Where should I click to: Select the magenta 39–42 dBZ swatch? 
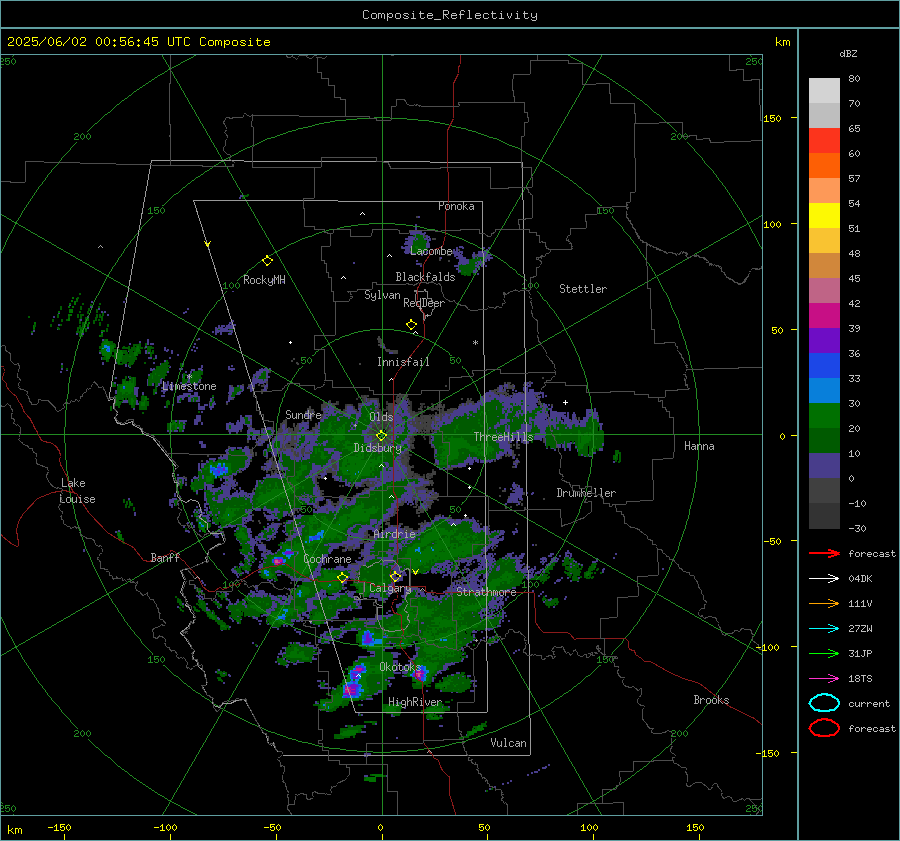coord(824,315)
